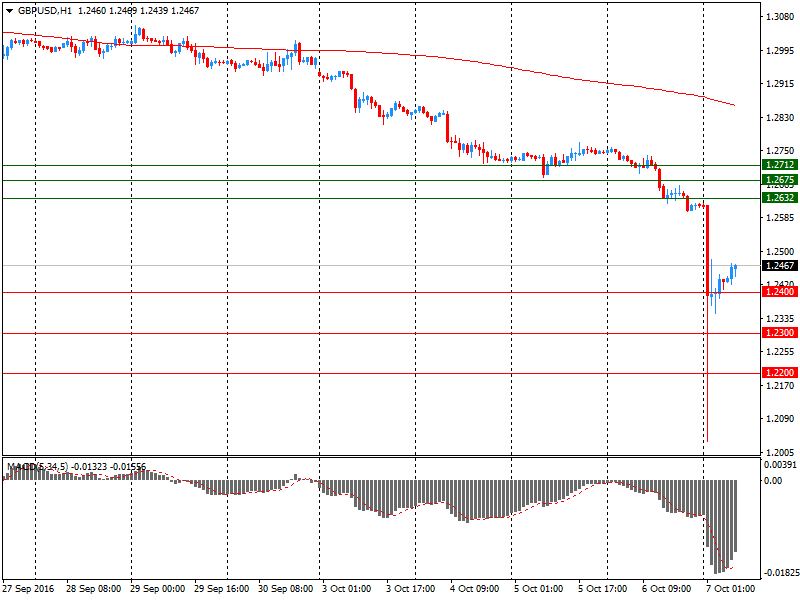Select the 28 Sep 08:00 time label
Viewport: 800px width, 600px height.
tap(93, 589)
